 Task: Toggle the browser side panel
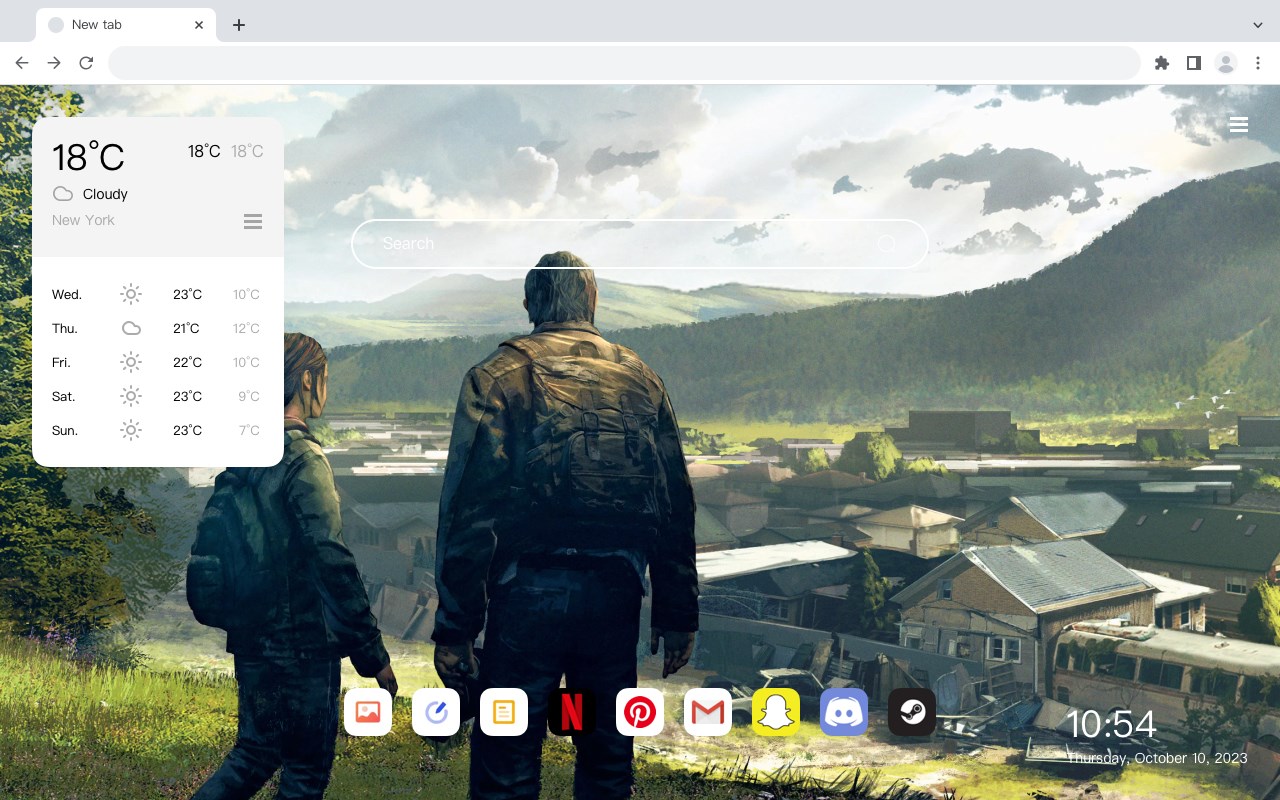[1193, 63]
